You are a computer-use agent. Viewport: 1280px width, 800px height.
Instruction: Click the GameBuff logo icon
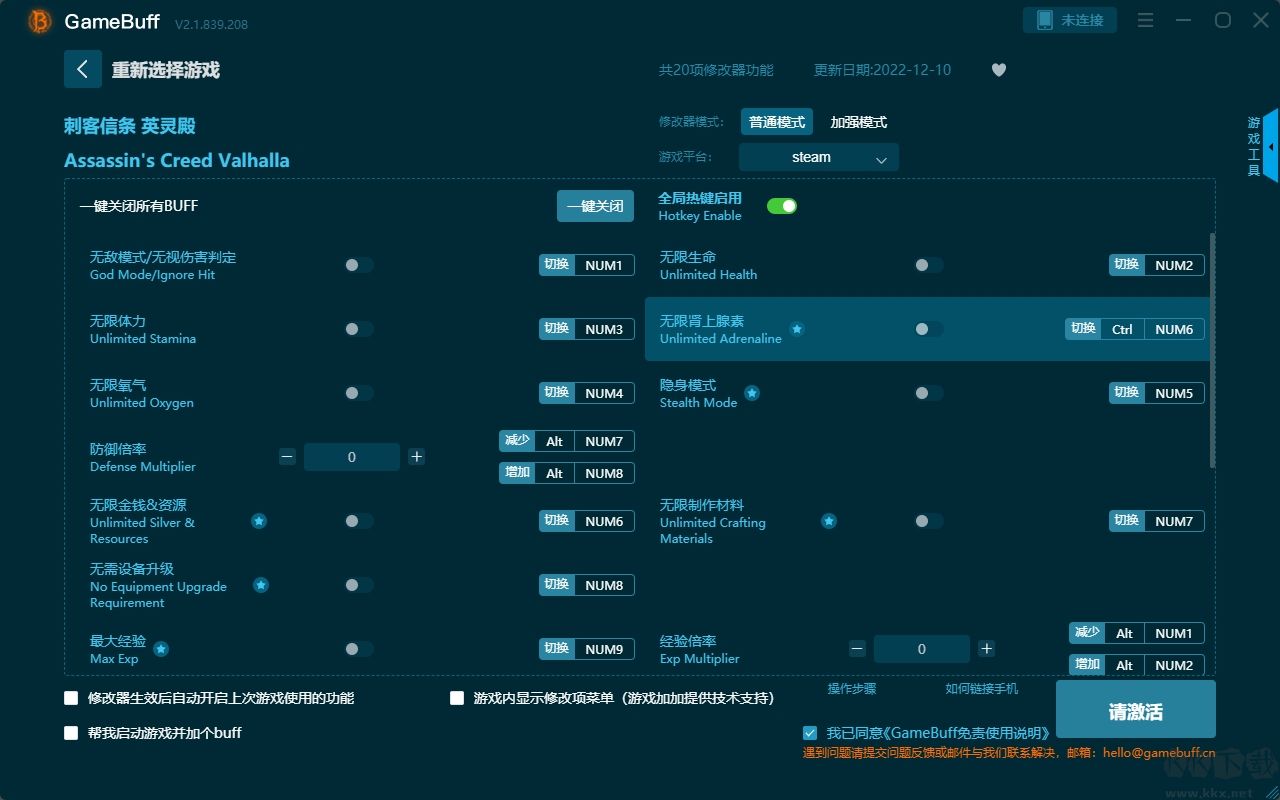click(x=40, y=21)
